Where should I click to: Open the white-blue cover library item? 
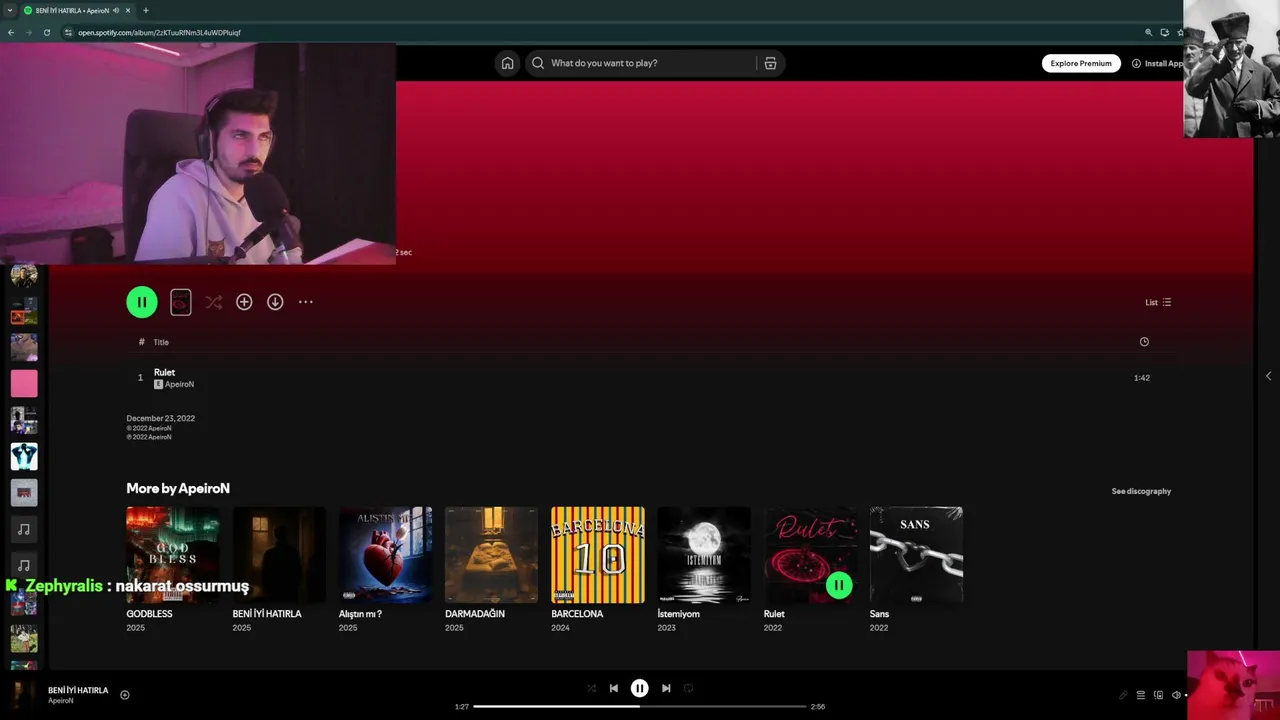point(24,456)
